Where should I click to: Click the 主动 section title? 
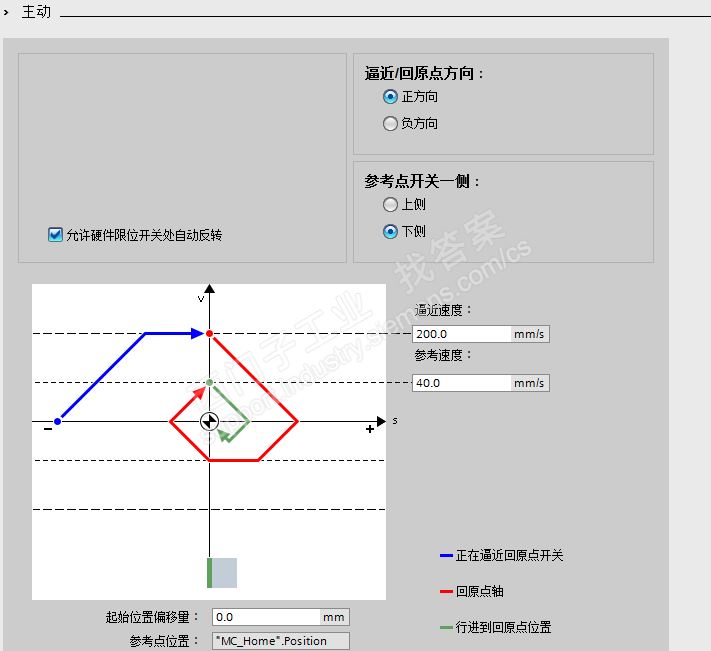tap(36, 12)
